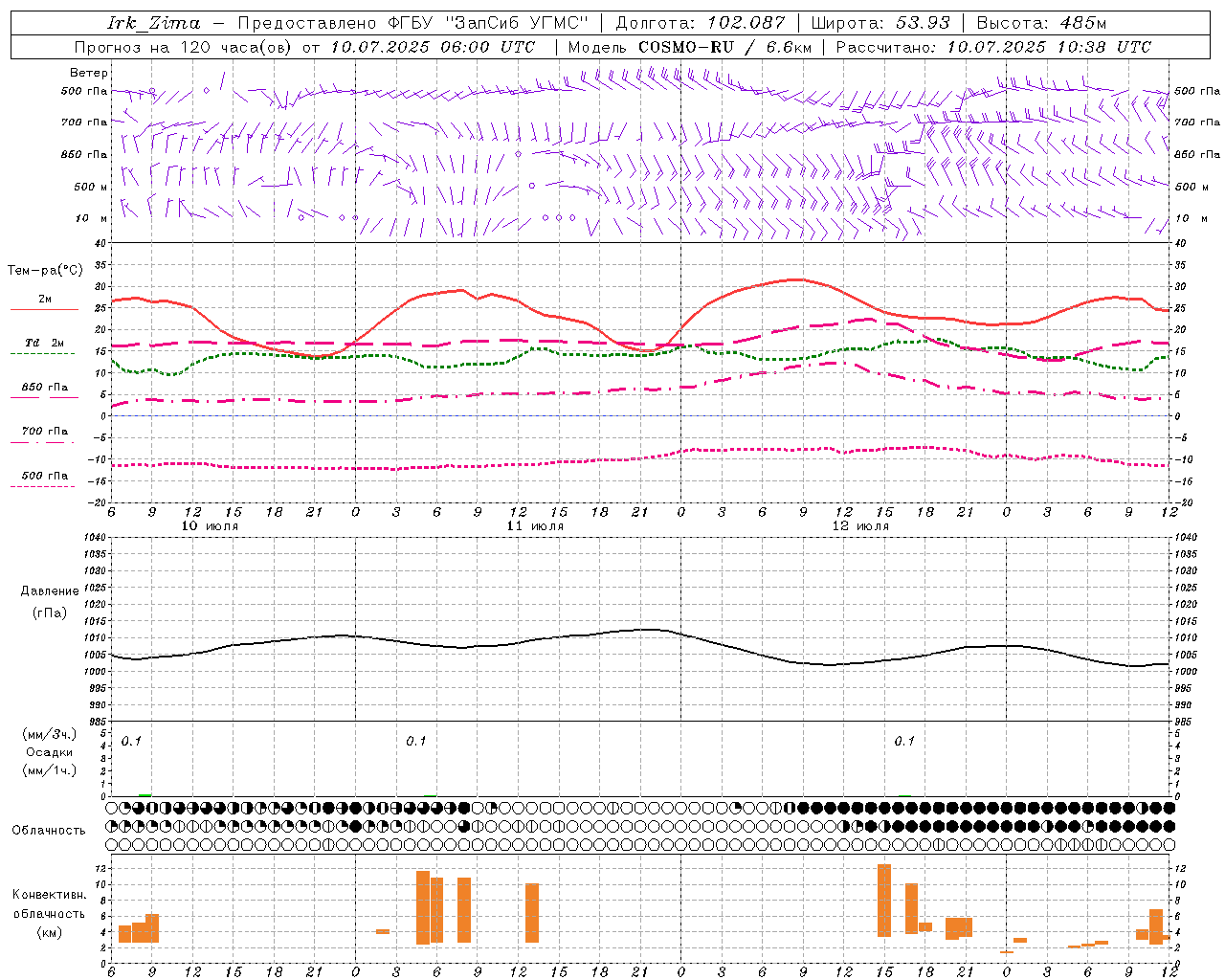This screenshot has width=1225, height=980.
Task: Click the green precipitation bar on 10 июля
Action: click(145, 794)
